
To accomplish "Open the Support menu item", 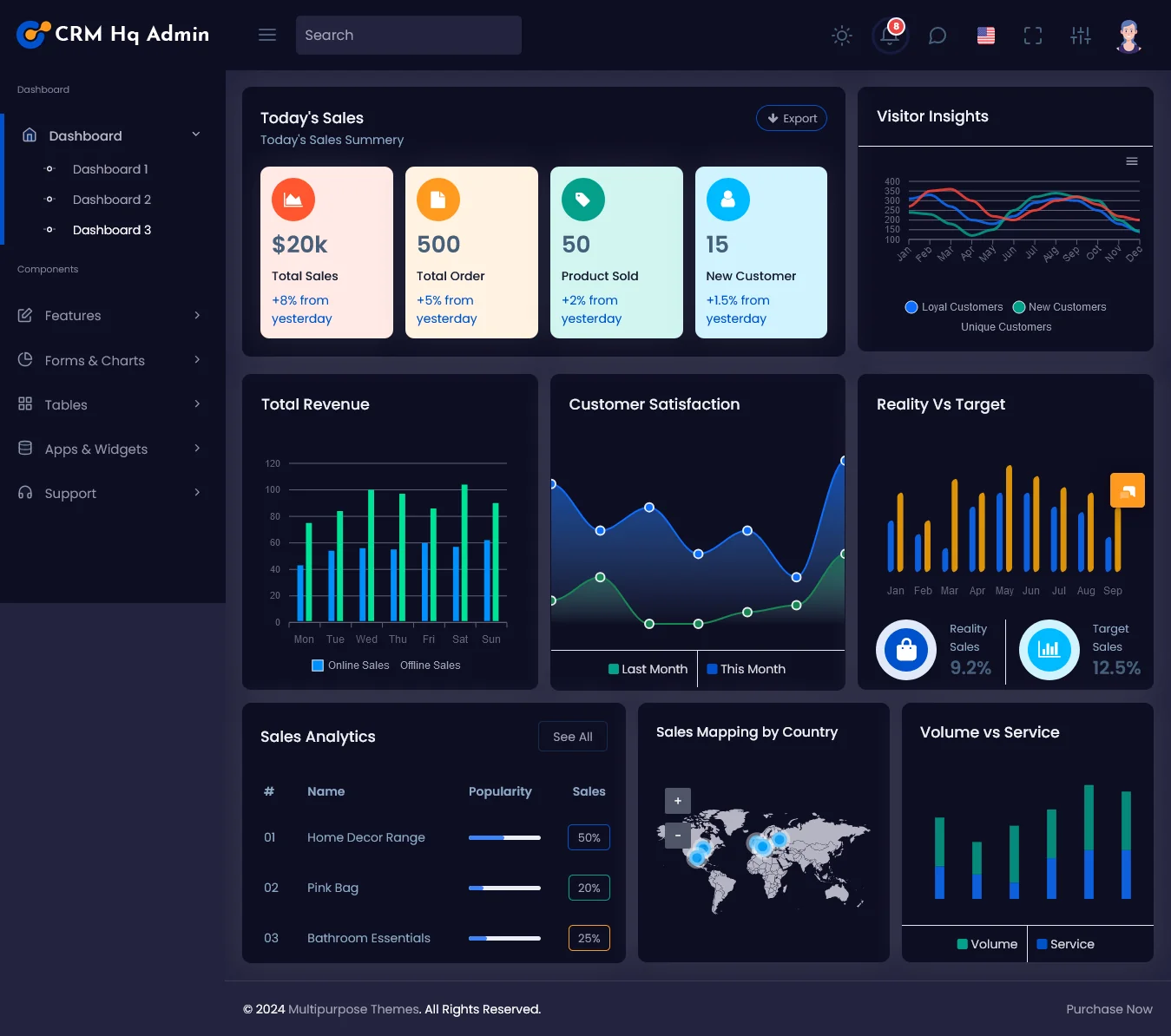I will [109, 494].
